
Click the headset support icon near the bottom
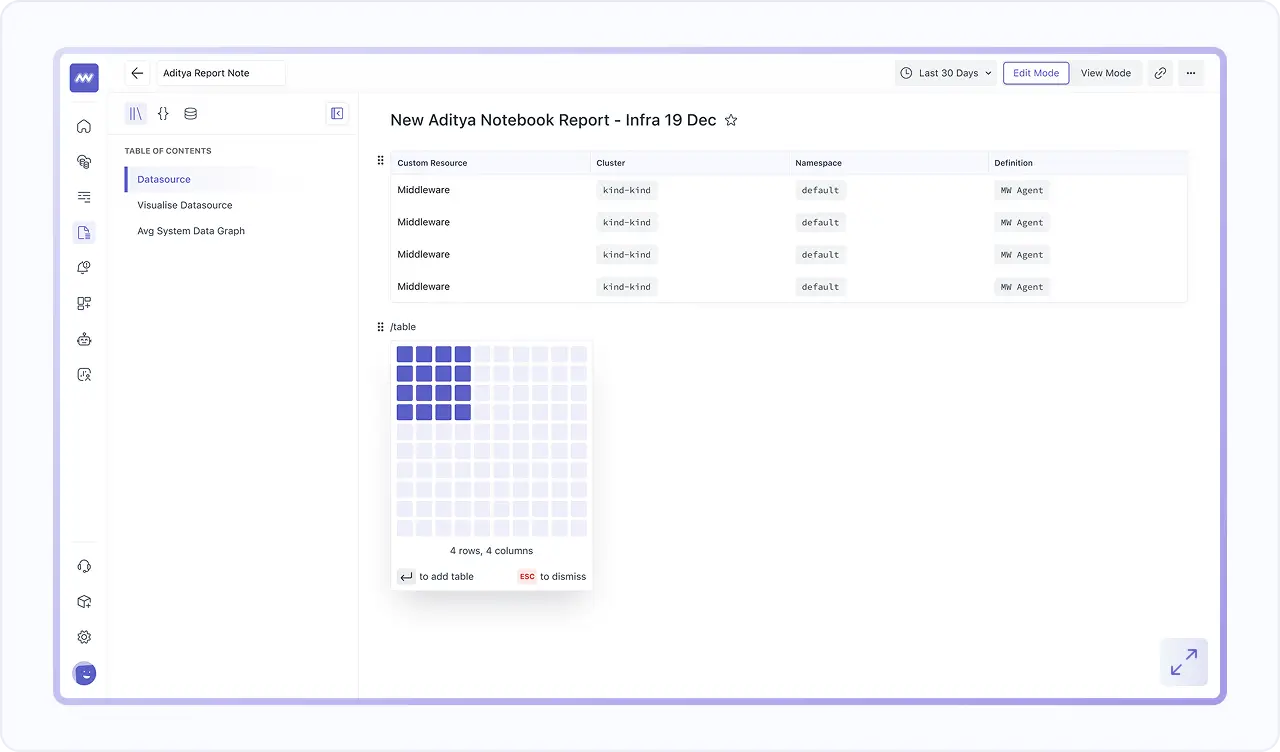click(84, 564)
